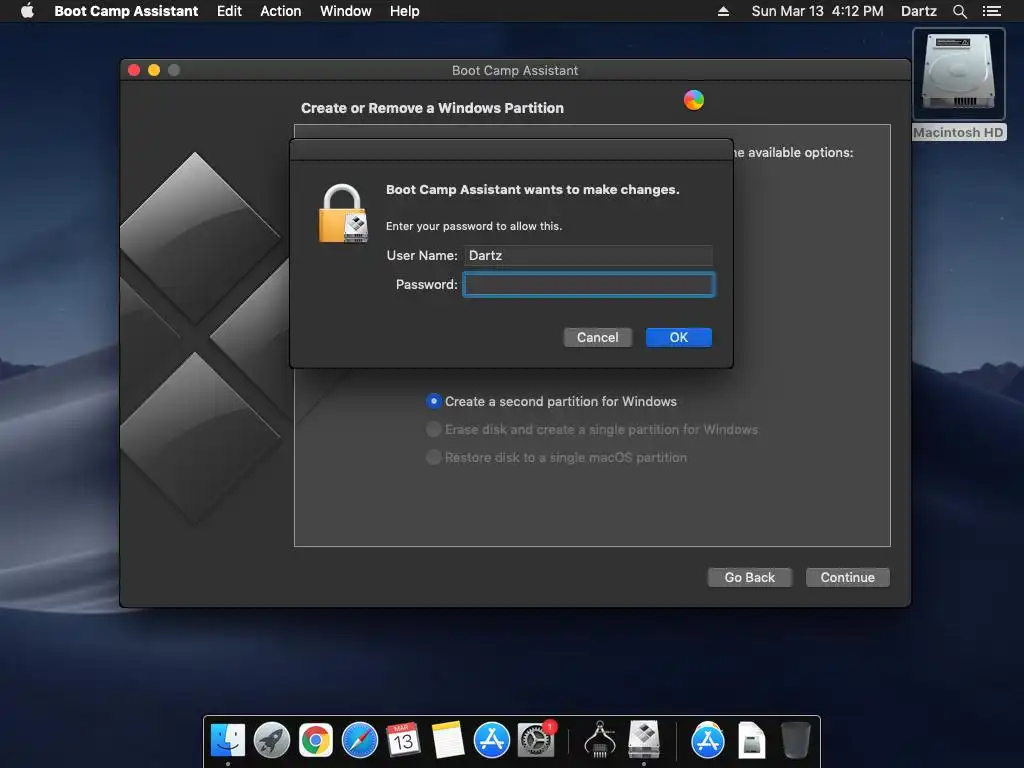Open the Action menu
The image size is (1024, 768).
[281, 11]
